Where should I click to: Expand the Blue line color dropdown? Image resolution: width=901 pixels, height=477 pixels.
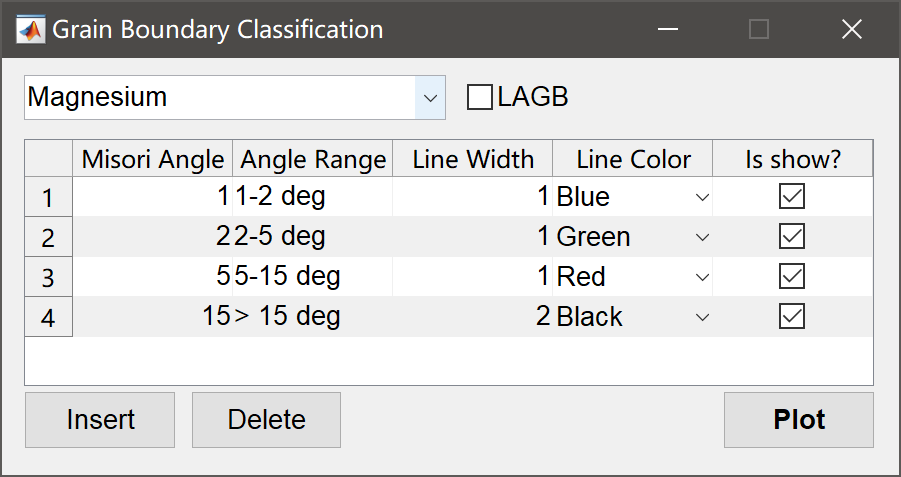pos(702,197)
